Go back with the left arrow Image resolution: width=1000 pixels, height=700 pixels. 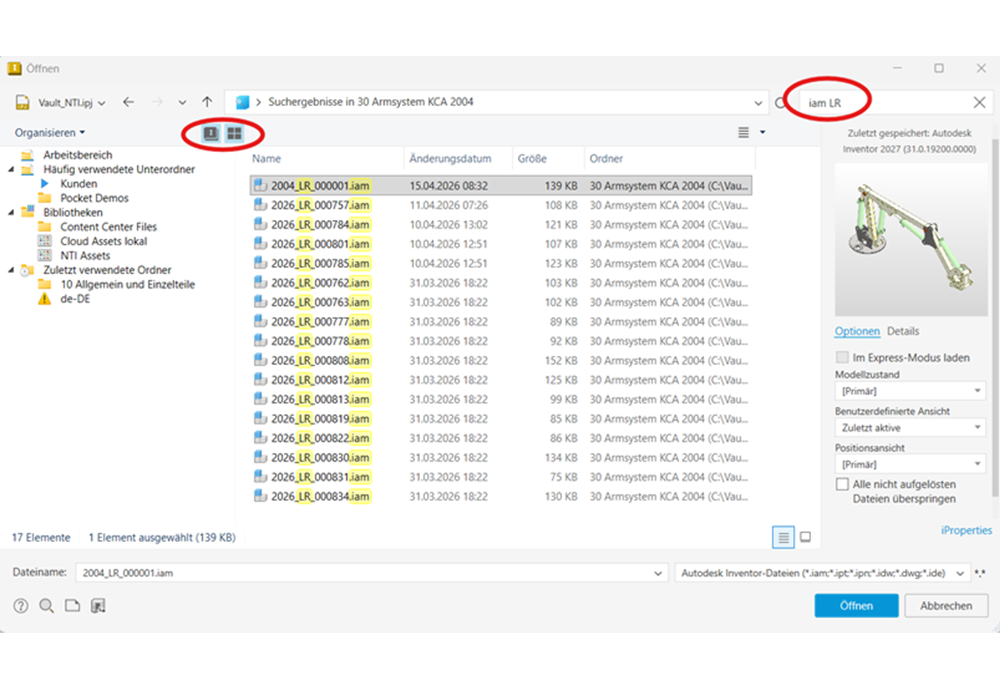click(129, 102)
